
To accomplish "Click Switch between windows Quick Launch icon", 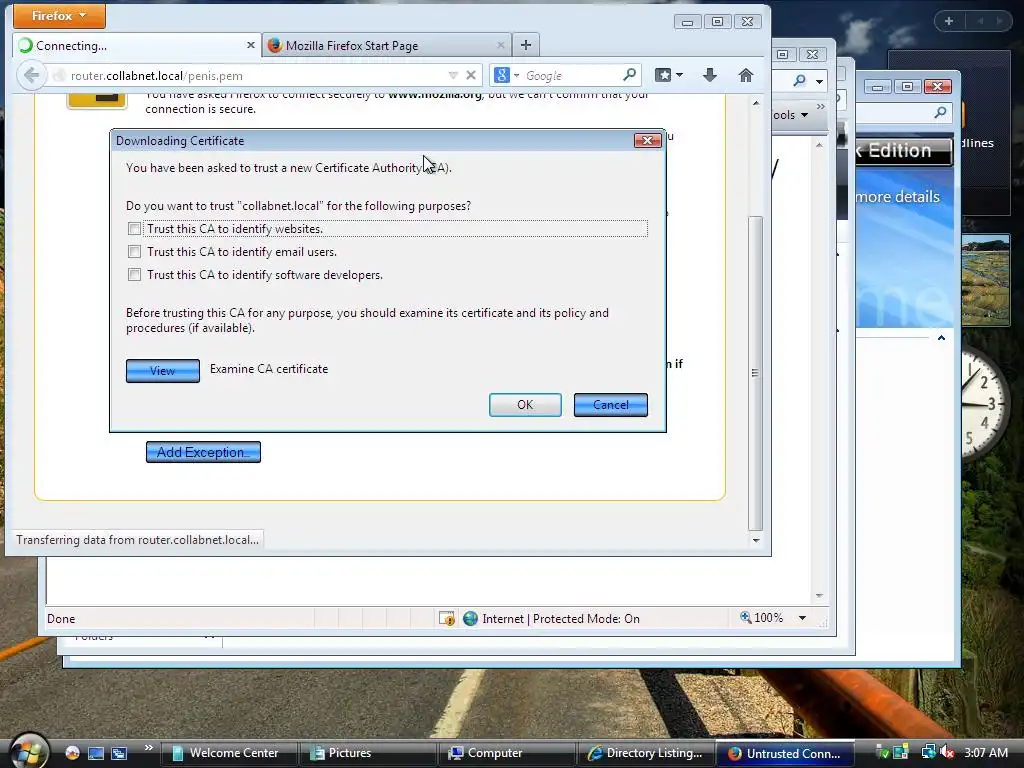I will (119, 753).
